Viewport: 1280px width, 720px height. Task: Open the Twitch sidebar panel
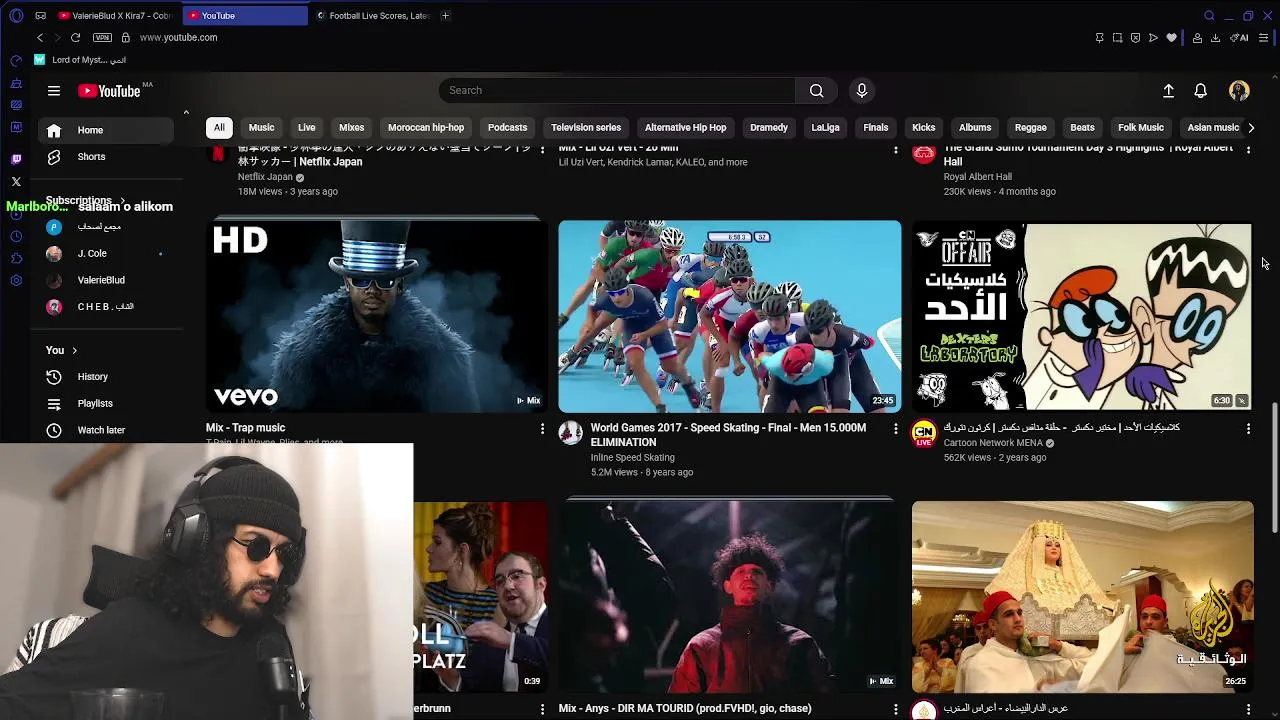pos(16,159)
